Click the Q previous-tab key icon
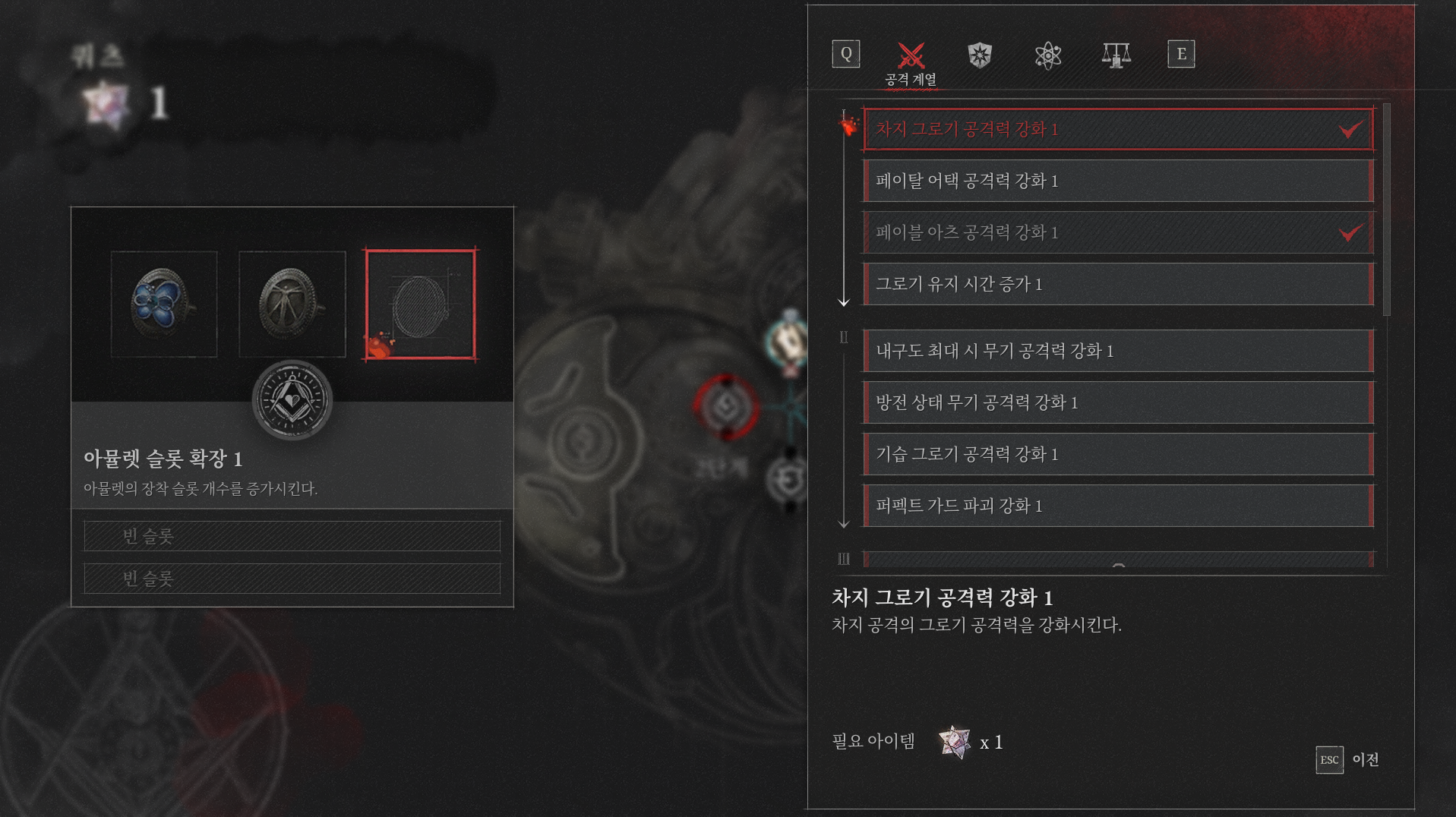The height and width of the screenshot is (817, 1456). (846, 54)
